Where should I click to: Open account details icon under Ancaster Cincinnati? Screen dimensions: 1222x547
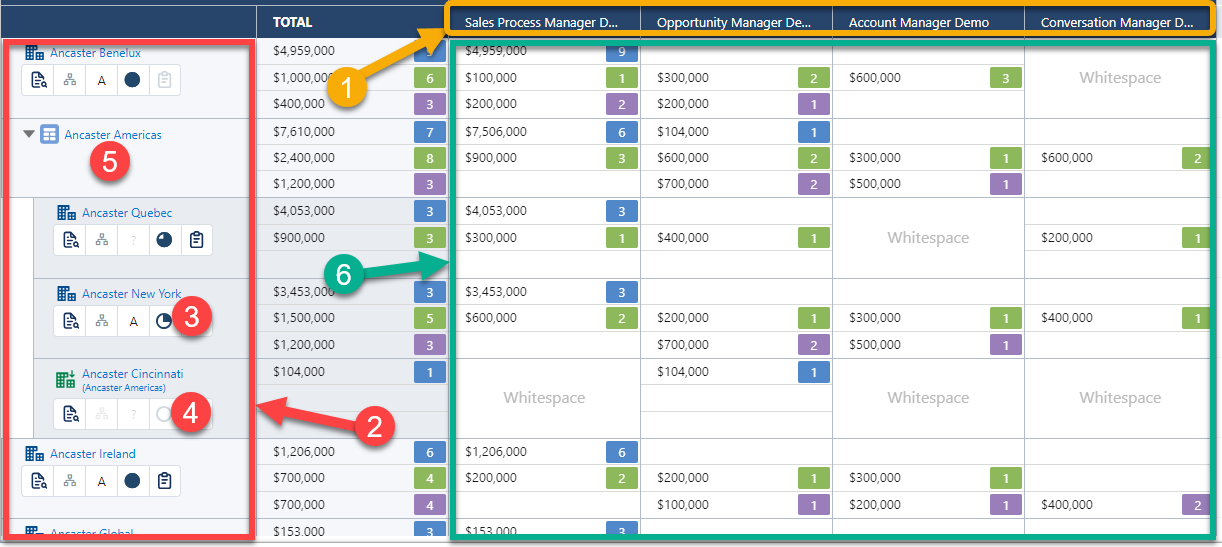(70, 414)
